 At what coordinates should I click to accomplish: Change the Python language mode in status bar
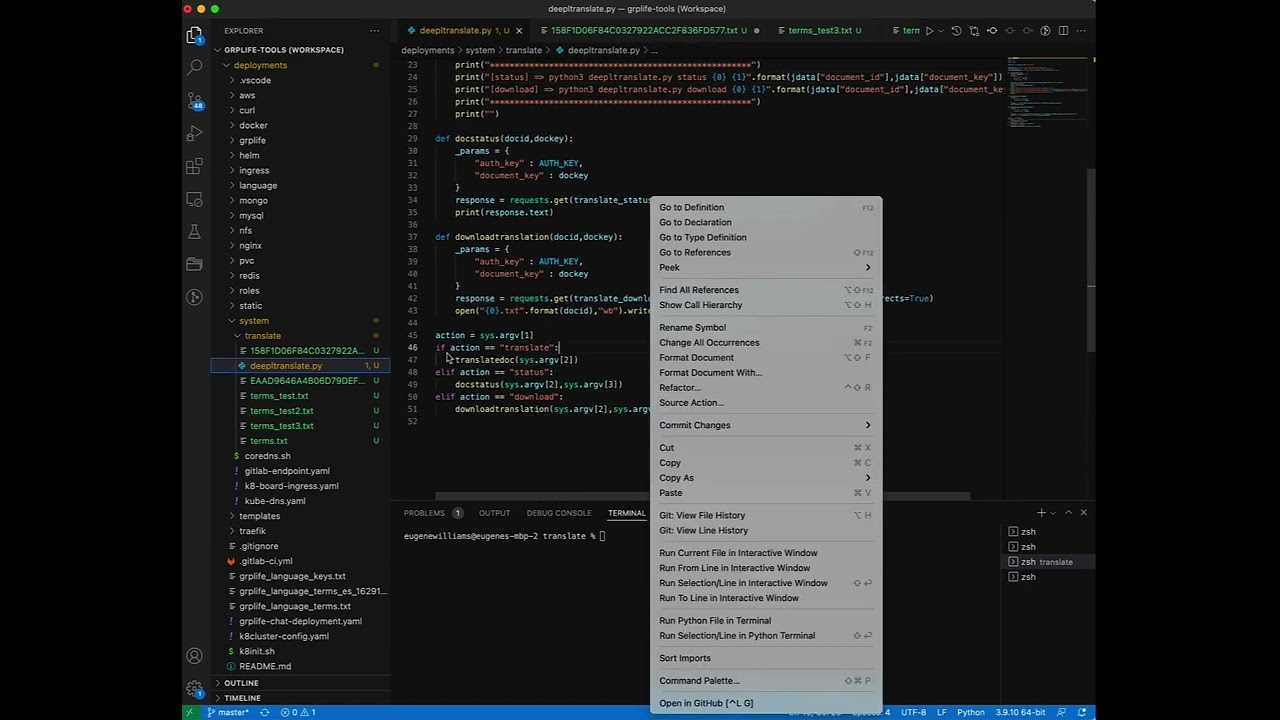coord(970,712)
